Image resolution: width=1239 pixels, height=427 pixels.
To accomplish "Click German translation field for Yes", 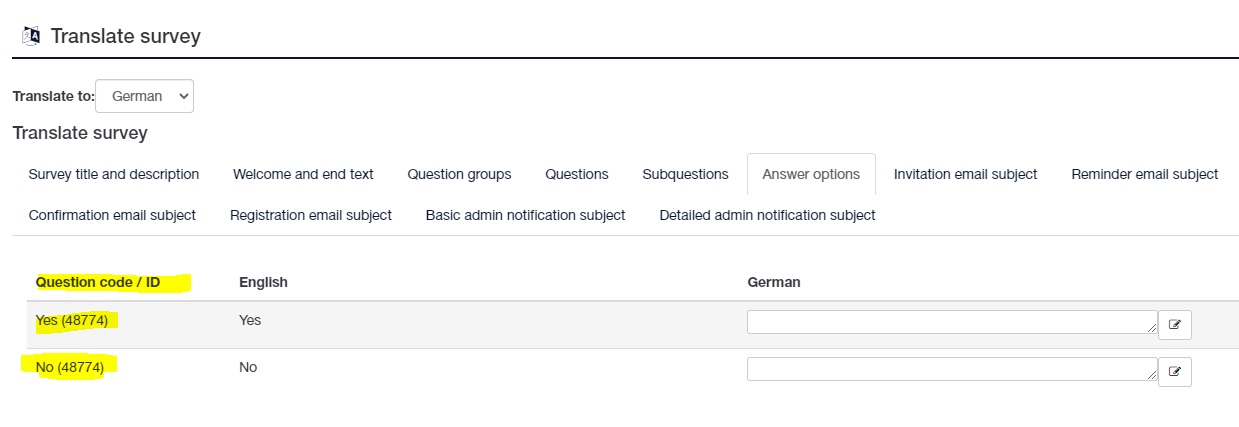I will click(951, 322).
